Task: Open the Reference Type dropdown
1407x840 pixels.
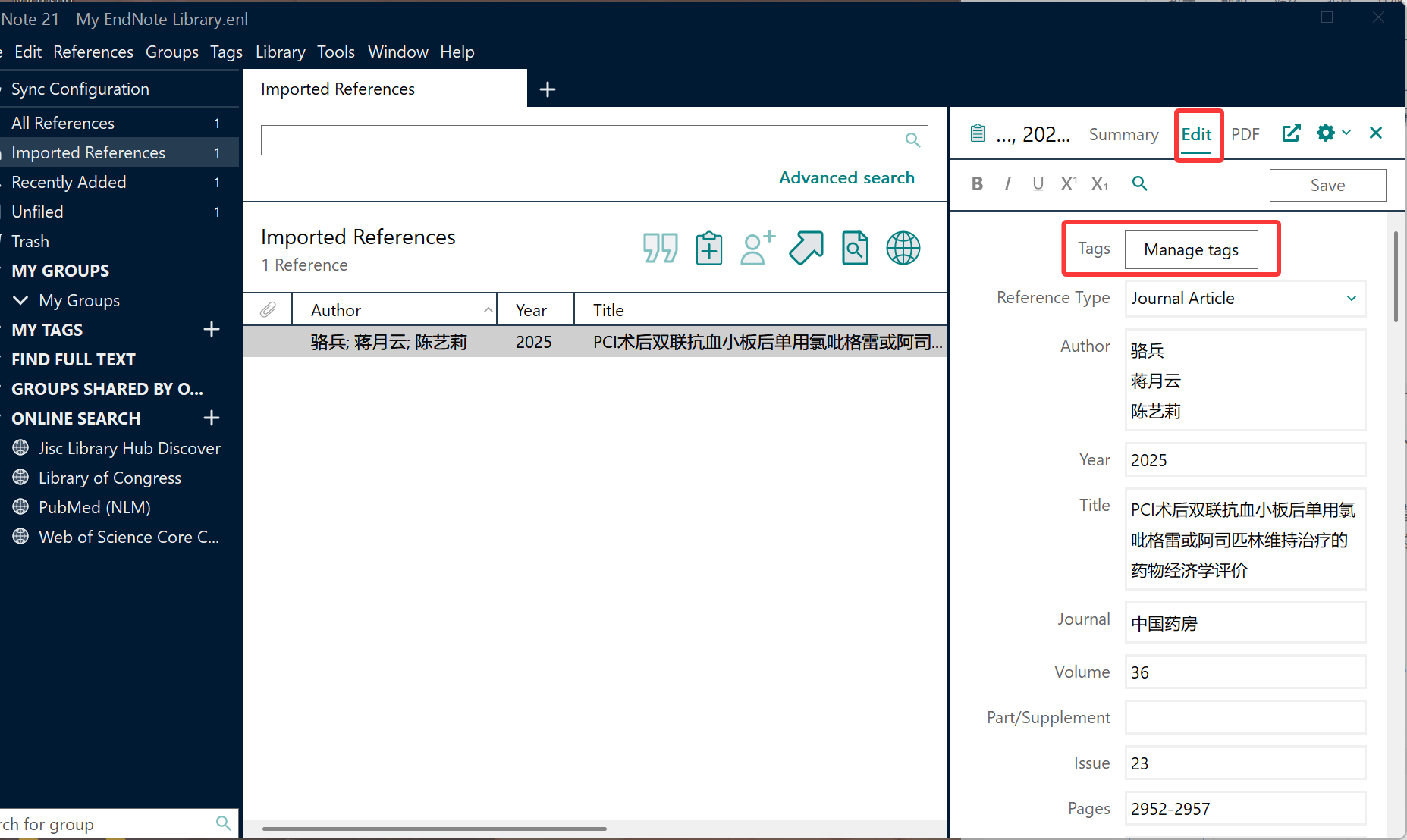Action: pos(1245,299)
